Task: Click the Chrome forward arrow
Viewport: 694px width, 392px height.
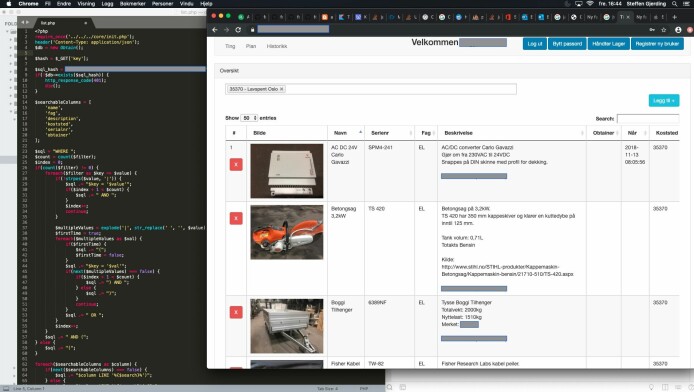Action: (226, 30)
